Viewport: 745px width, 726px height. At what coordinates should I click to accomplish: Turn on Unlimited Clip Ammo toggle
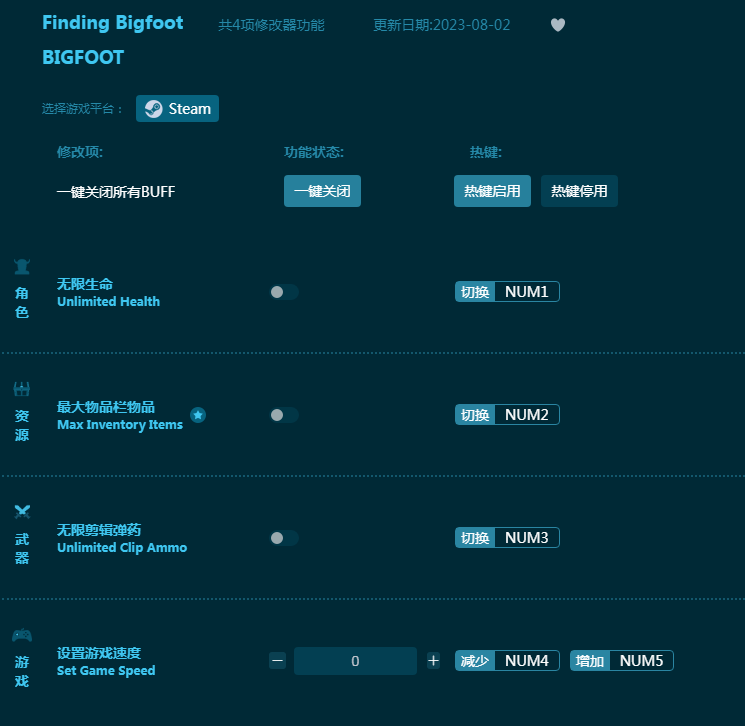point(284,538)
